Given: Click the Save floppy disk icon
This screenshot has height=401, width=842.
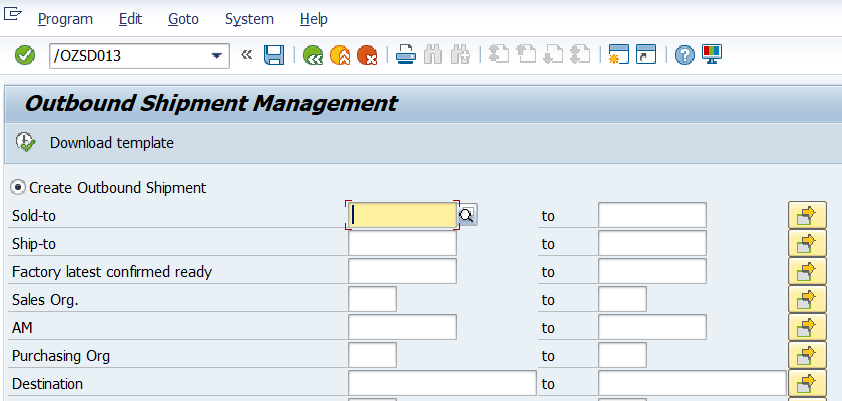Looking at the screenshot, I should click(x=274, y=56).
